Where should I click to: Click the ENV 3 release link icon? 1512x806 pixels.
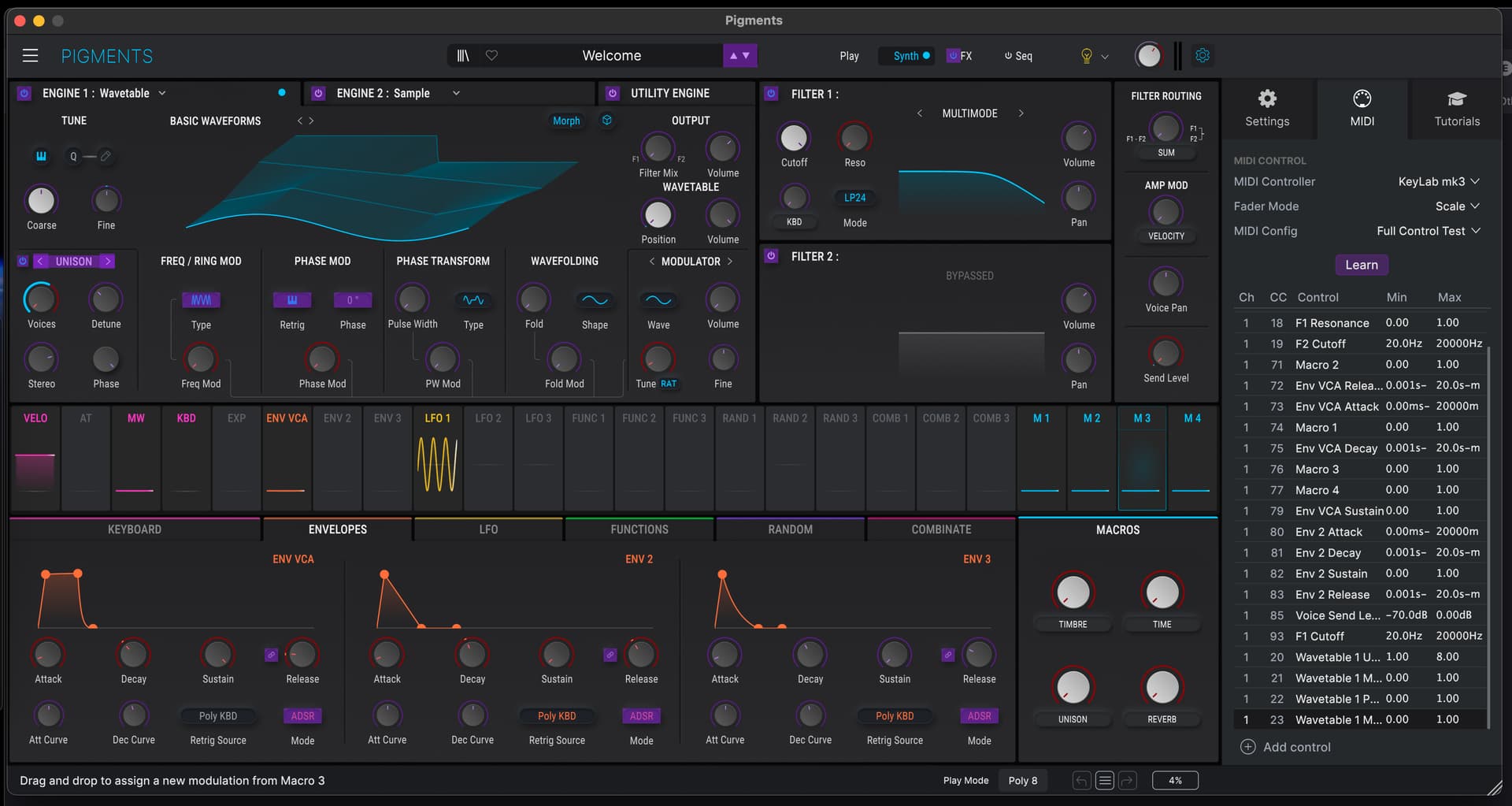948,655
